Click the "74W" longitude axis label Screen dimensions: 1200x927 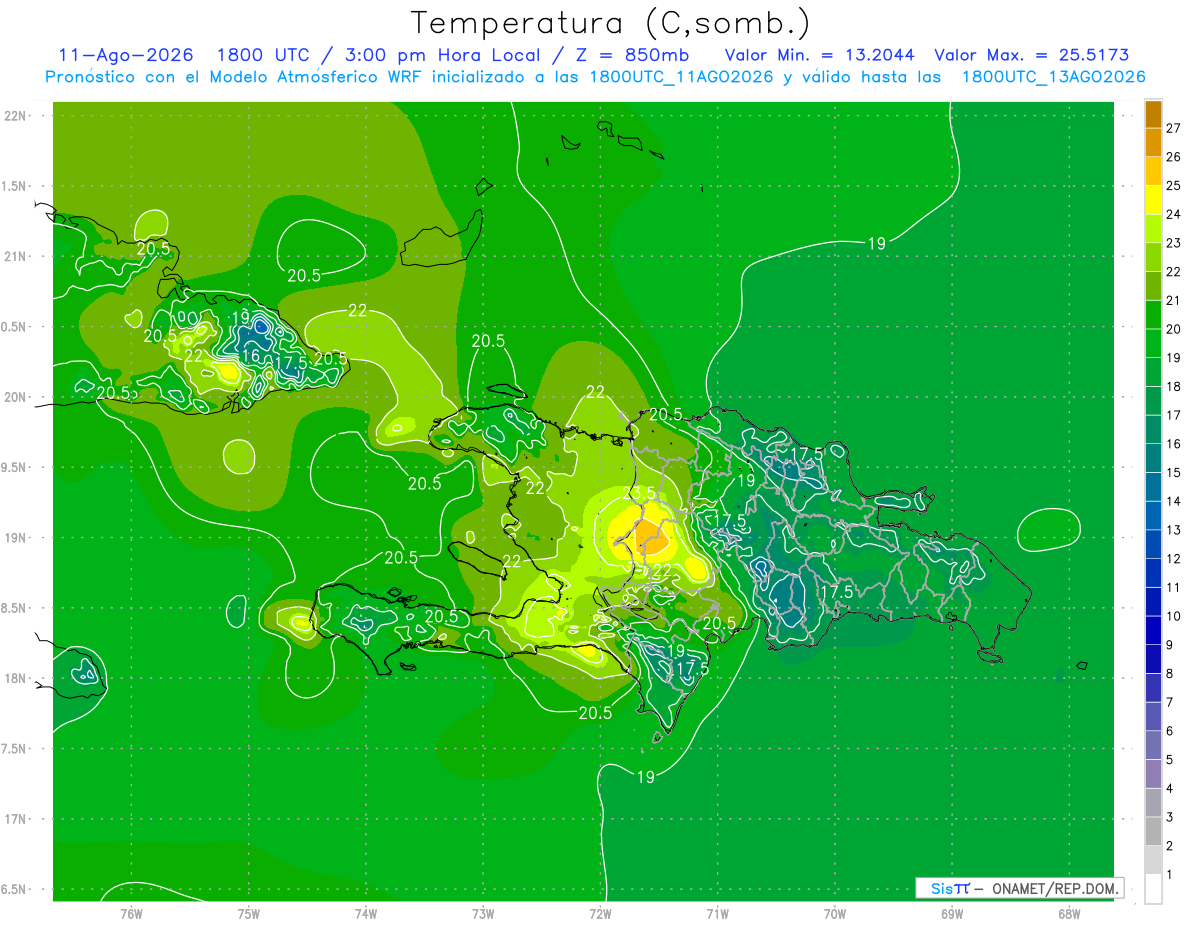coord(365,914)
